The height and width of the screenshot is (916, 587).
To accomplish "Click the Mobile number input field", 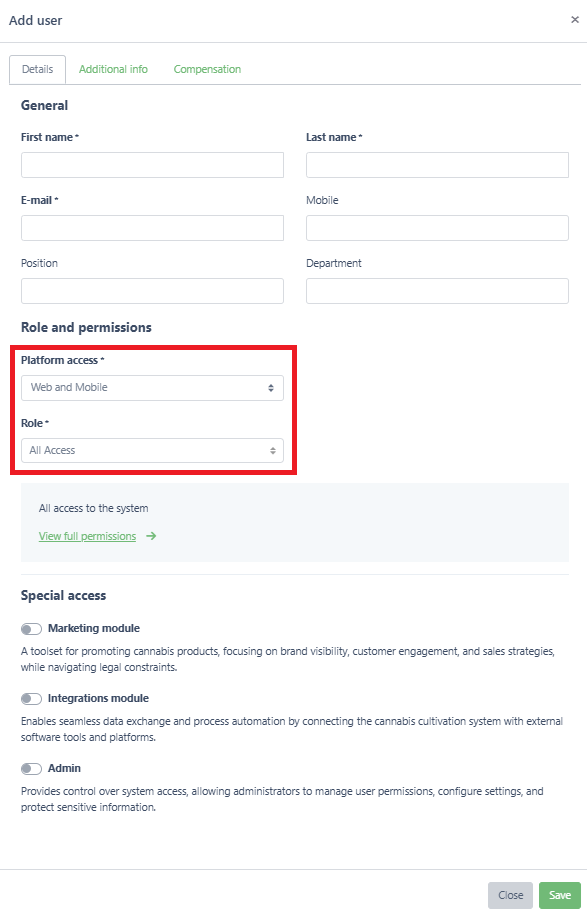I will (x=437, y=228).
